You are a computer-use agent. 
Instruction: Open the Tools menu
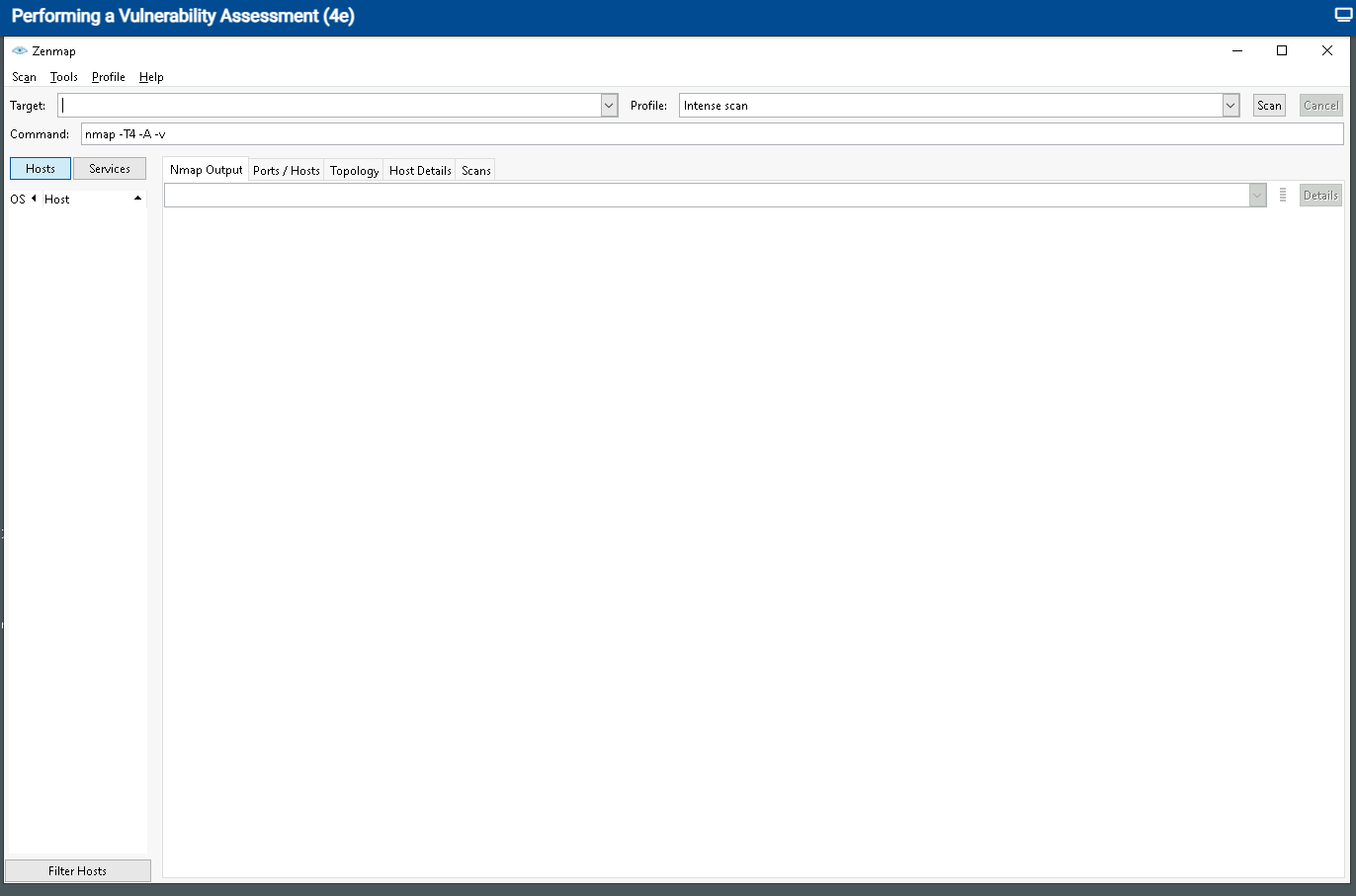pos(64,77)
